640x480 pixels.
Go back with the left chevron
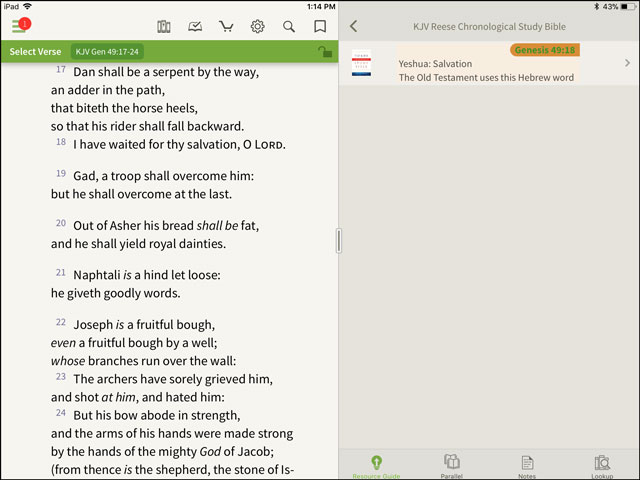(353, 27)
